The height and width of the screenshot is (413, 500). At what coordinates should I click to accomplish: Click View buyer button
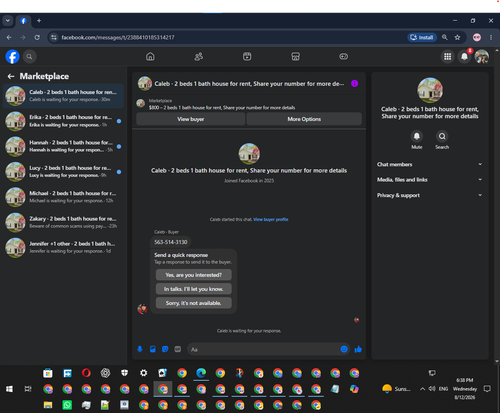(x=191, y=119)
